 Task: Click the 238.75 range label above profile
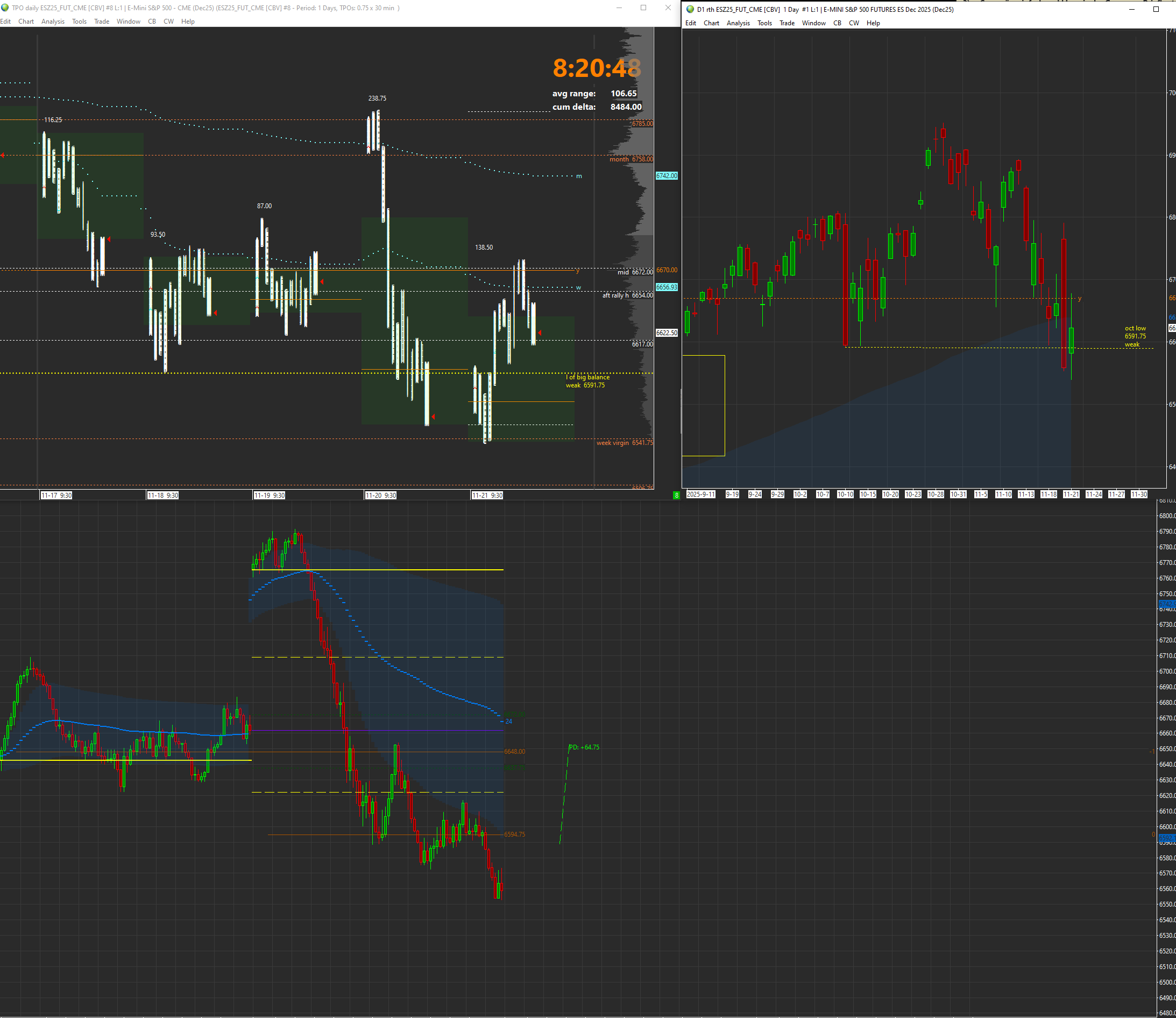[377, 98]
